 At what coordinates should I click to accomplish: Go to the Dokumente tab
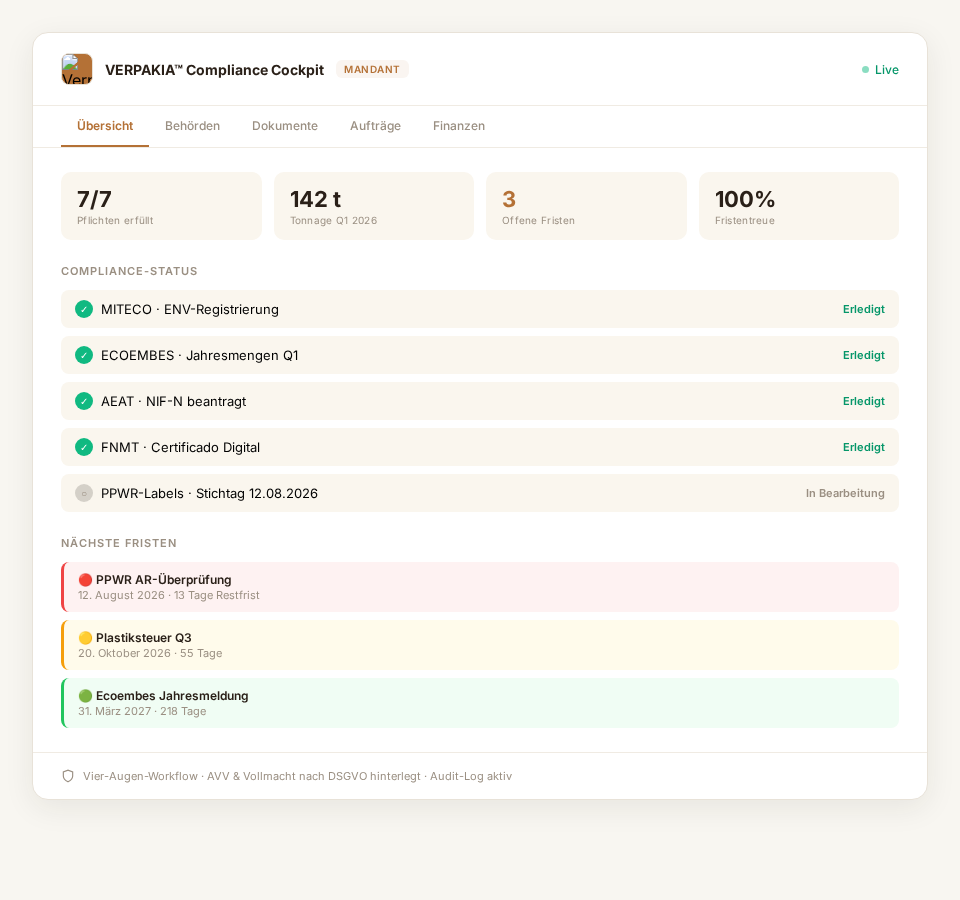pos(285,126)
